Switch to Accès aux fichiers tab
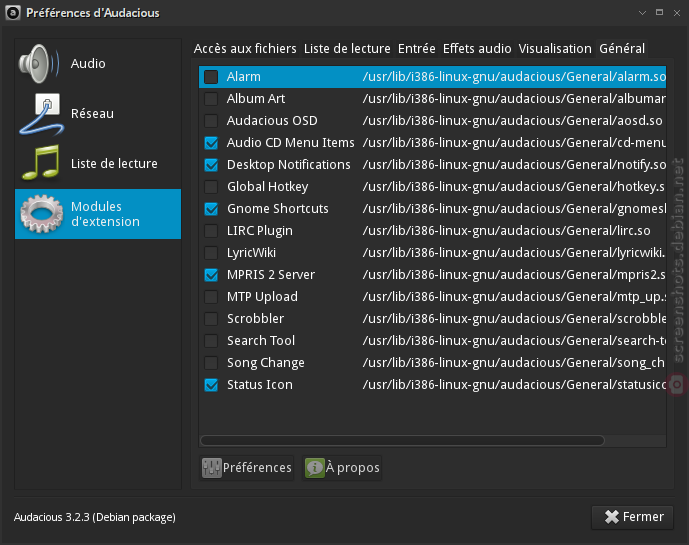The width and height of the screenshot is (689, 545). tap(245, 48)
